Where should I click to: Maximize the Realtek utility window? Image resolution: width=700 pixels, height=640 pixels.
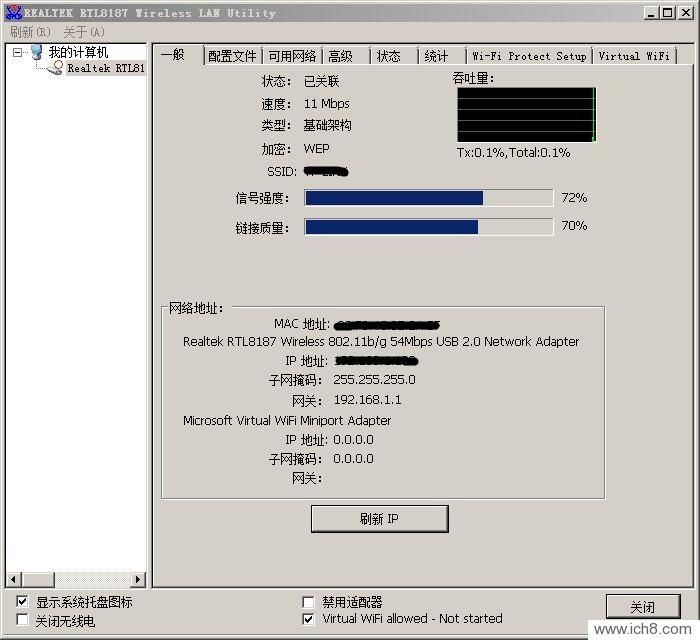pos(668,13)
